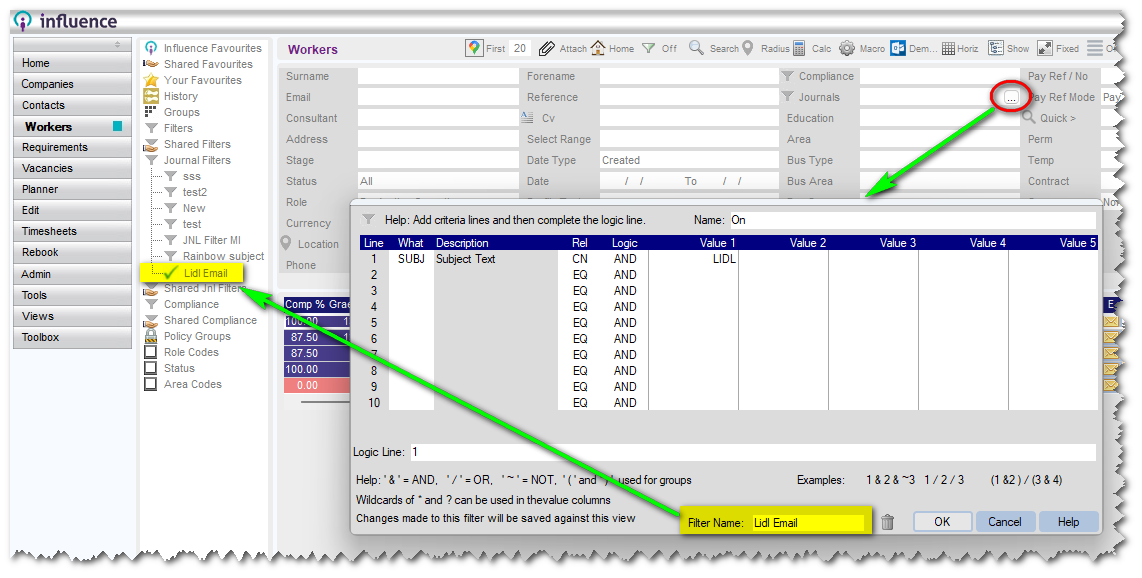The width and height of the screenshot is (1142, 578).
Task: Switch to Horiz grid layout
Action: [x=948, y=49]
